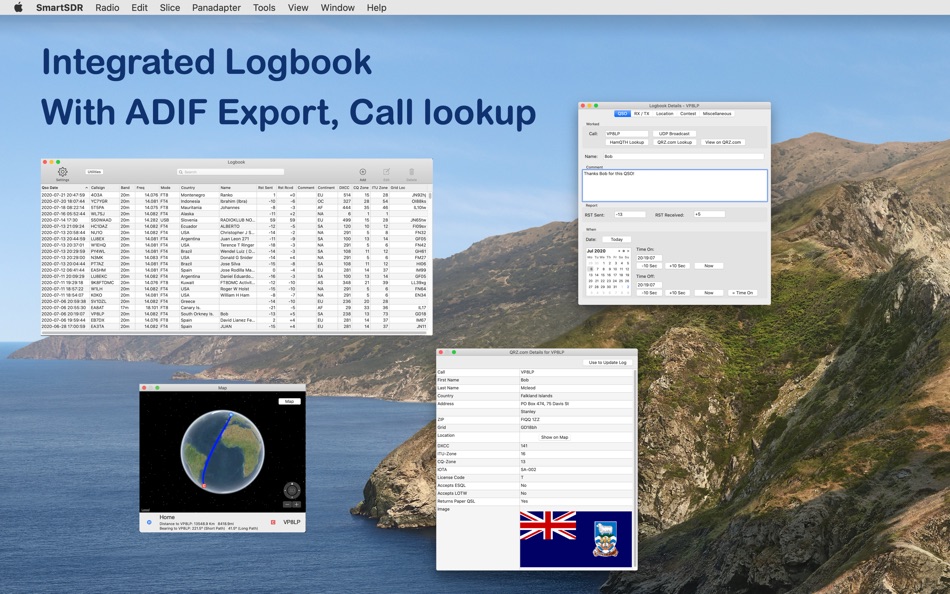Click the Name field containing Bob
Screen dimensions: 950x594
683,156
